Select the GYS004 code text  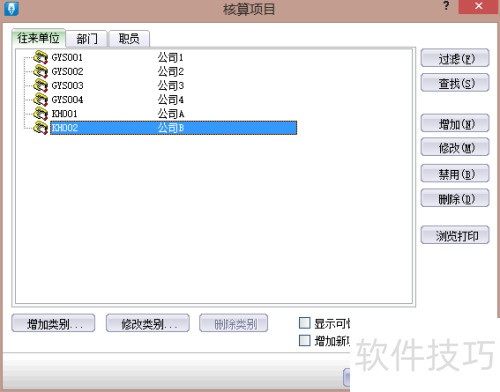click(67, 100)
